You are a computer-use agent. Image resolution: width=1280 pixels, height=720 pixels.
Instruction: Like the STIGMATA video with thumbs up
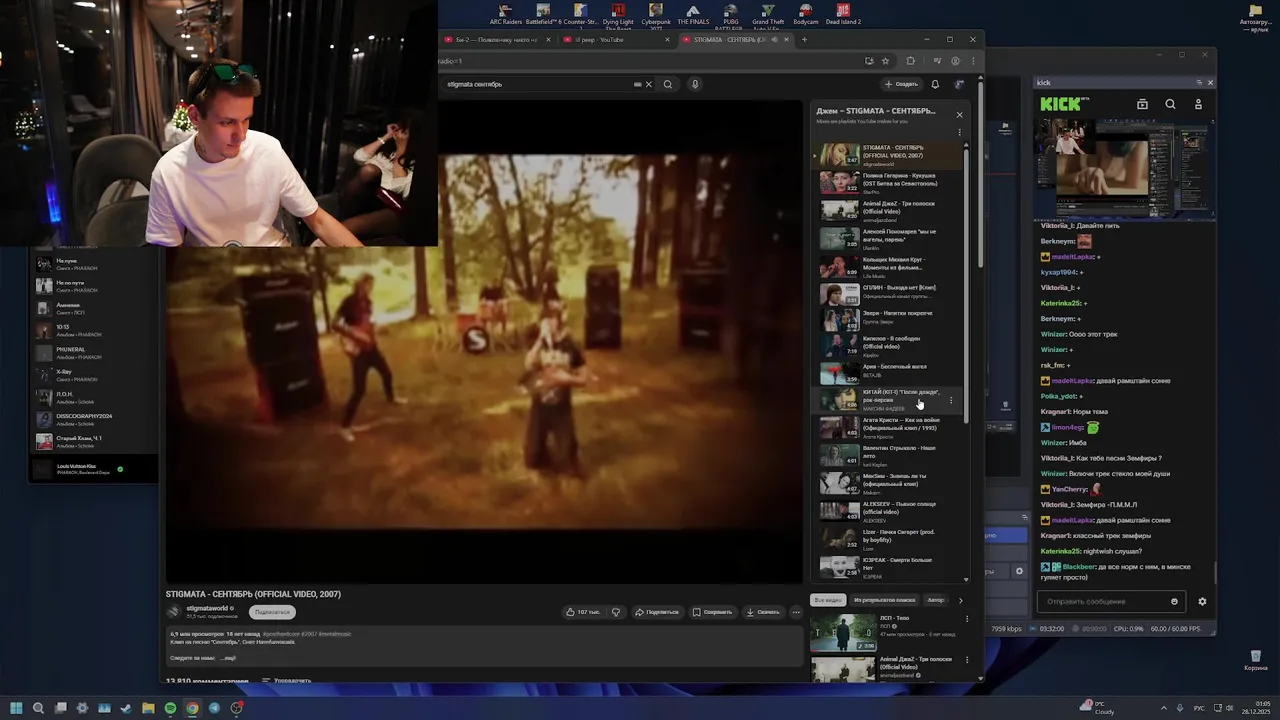click(x=583, y=612)
